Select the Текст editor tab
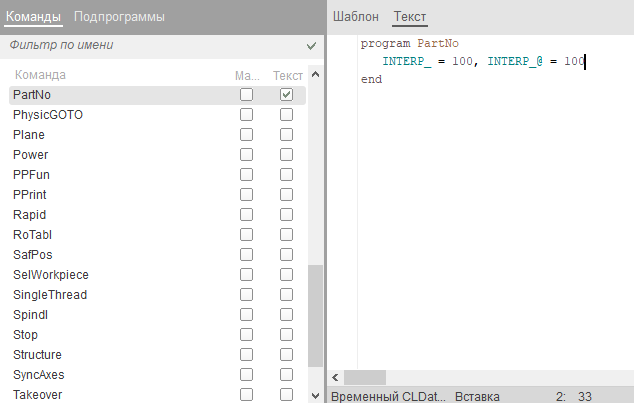The image size is (634, 403). tap(410, 17)
